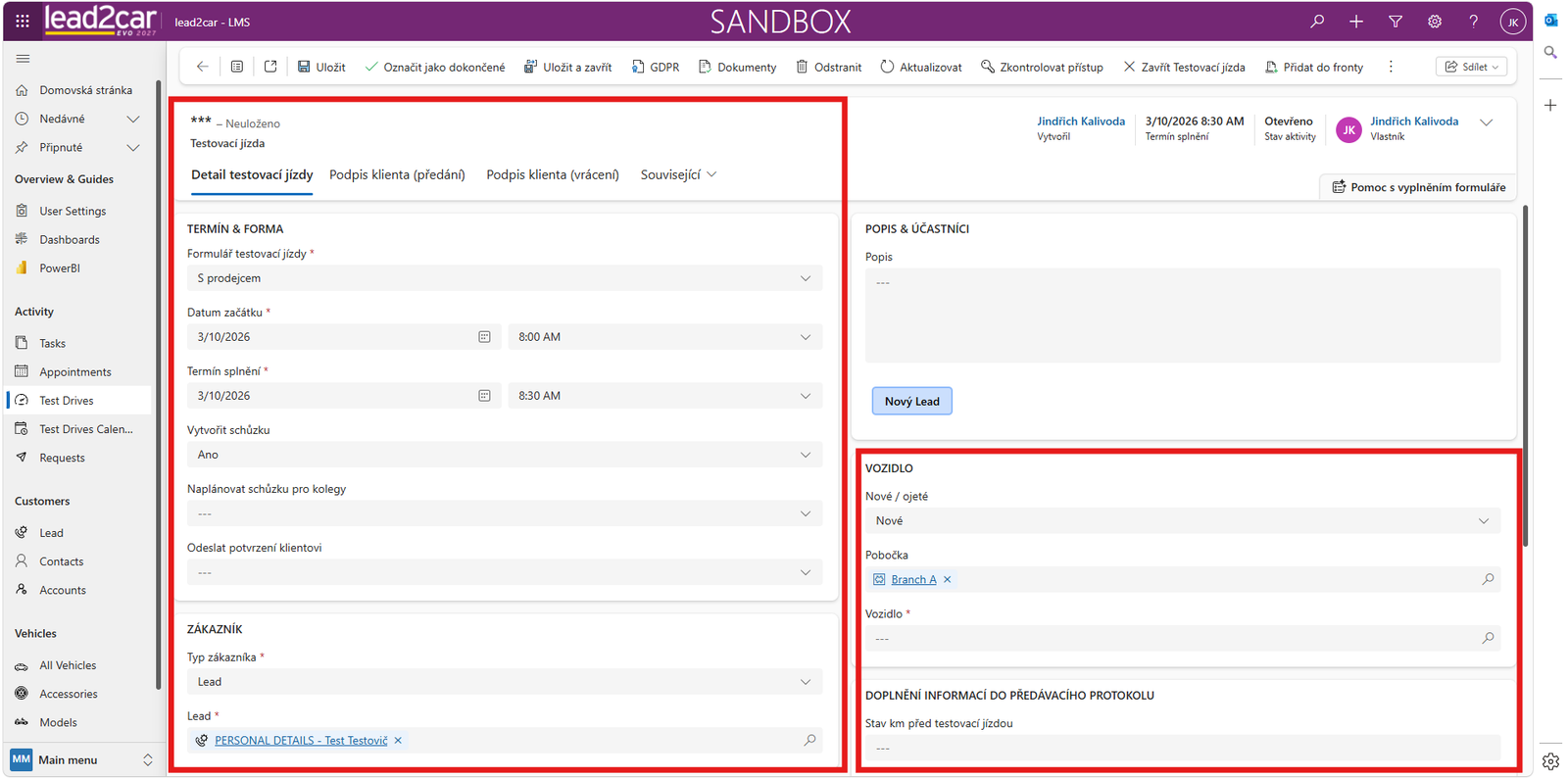Collapse the hamburger navigation menu
This screenshot has width=1568, height=778.
(x=23, y=59)
